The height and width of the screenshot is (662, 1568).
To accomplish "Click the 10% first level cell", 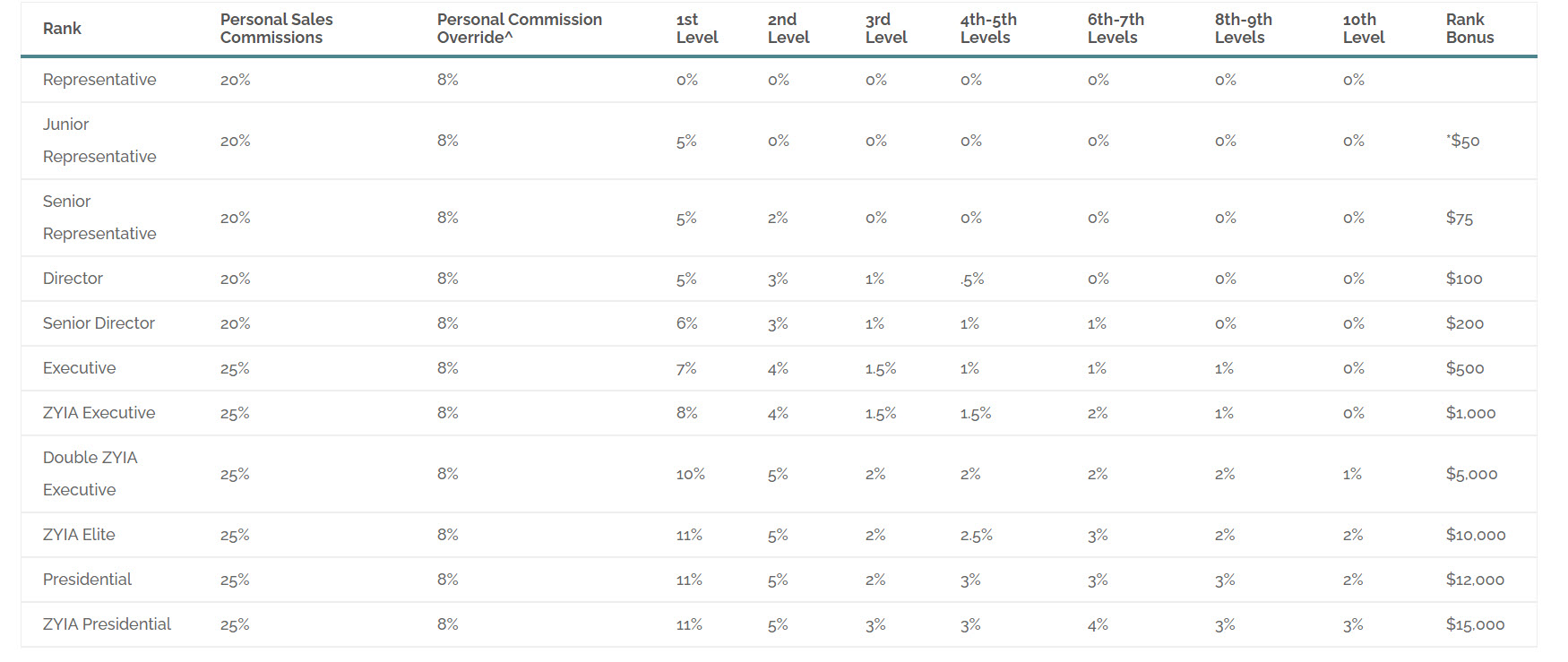I will click(x=691, y=474).
